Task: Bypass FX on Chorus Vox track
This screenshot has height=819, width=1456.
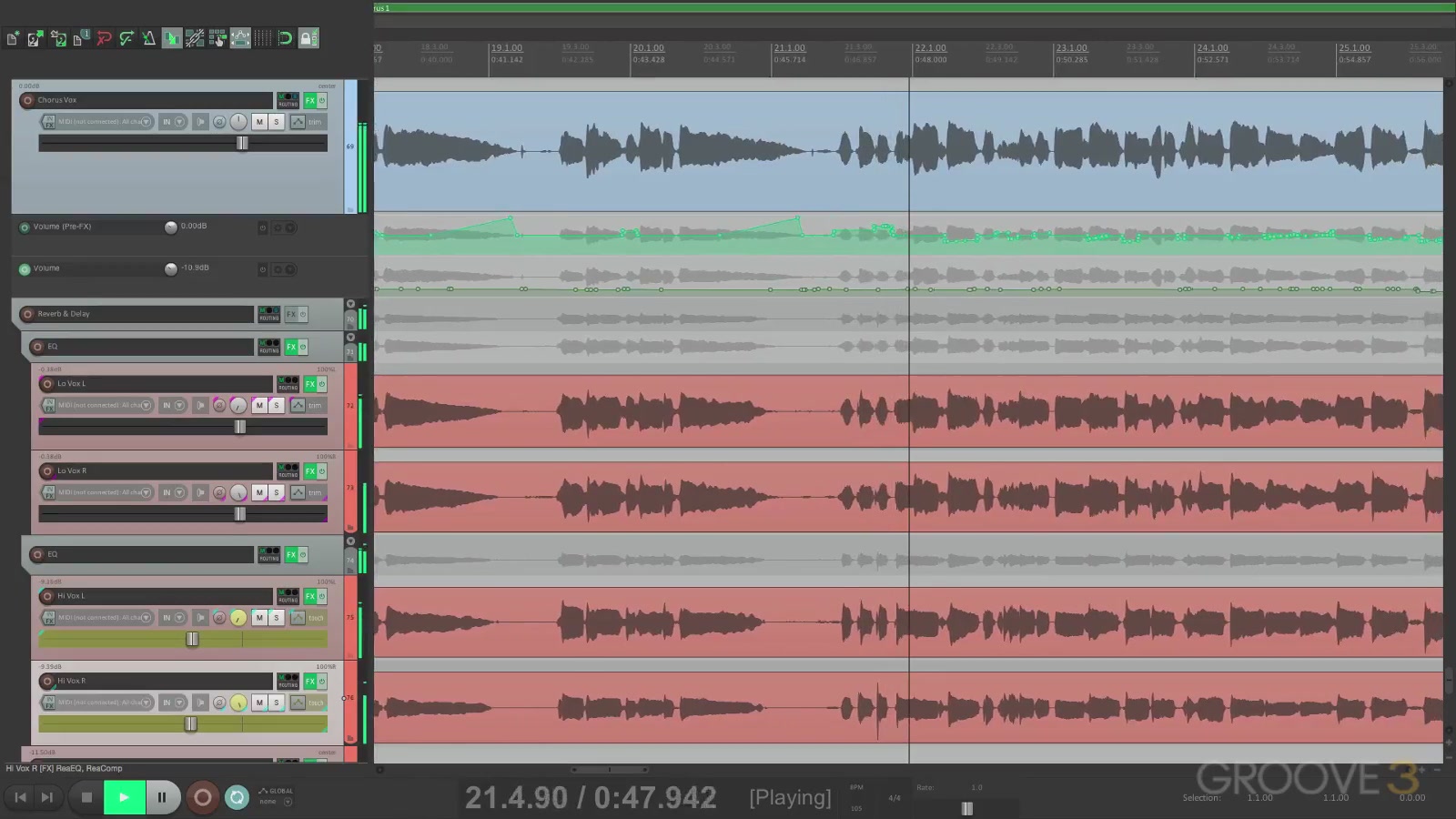Action: click(321, 100)
